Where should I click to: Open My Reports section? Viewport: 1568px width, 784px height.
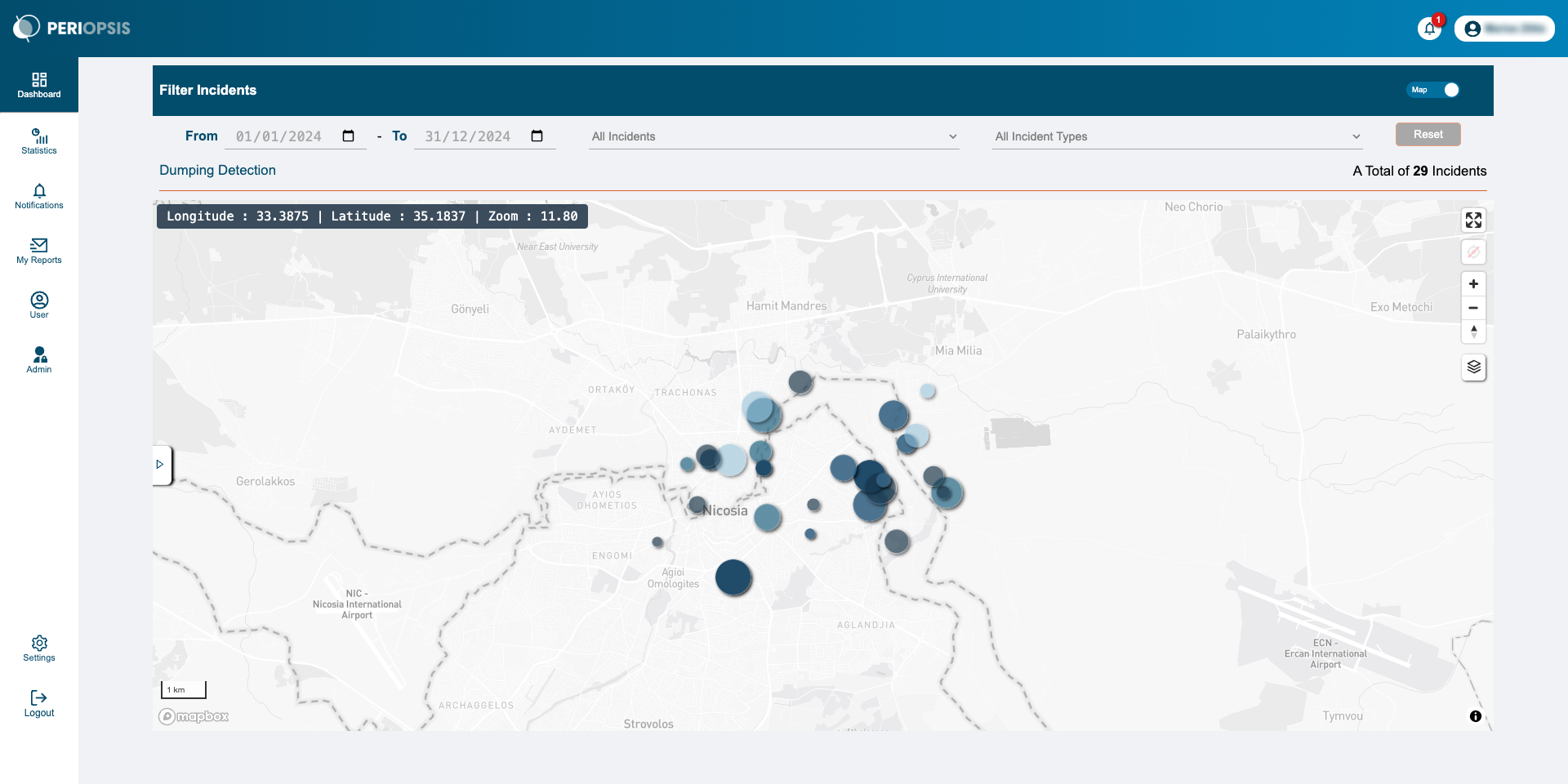coord(39,251)
